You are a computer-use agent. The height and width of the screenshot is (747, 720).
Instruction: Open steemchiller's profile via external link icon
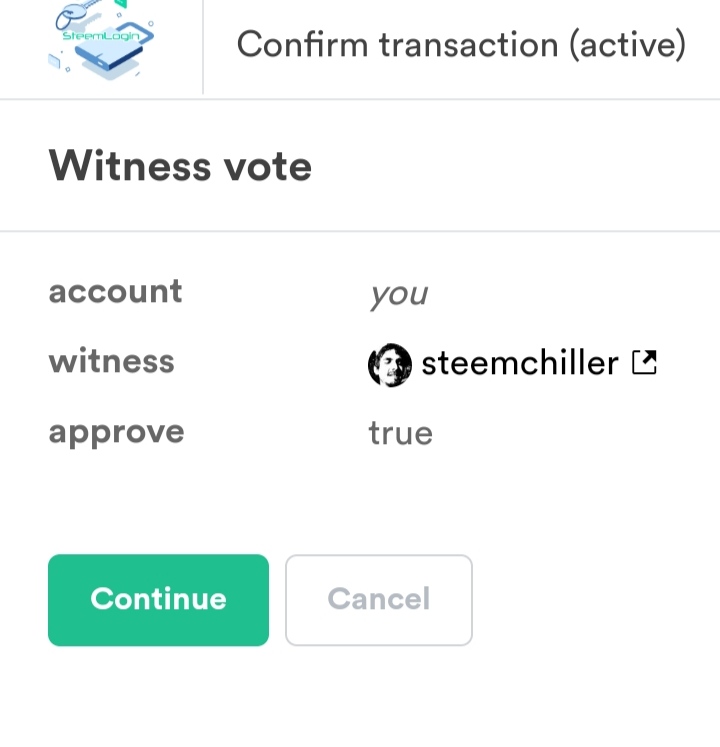645,362
